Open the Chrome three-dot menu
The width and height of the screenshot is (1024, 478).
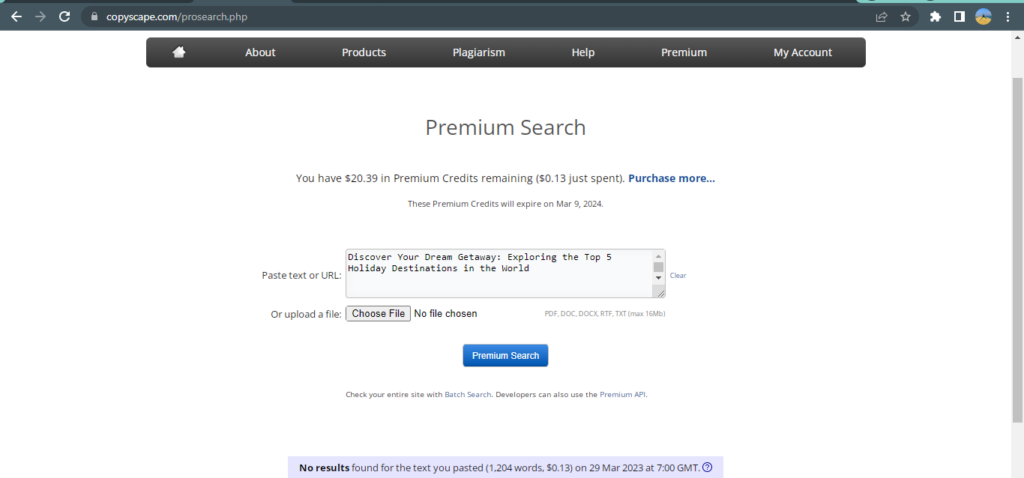[1007, 17]
